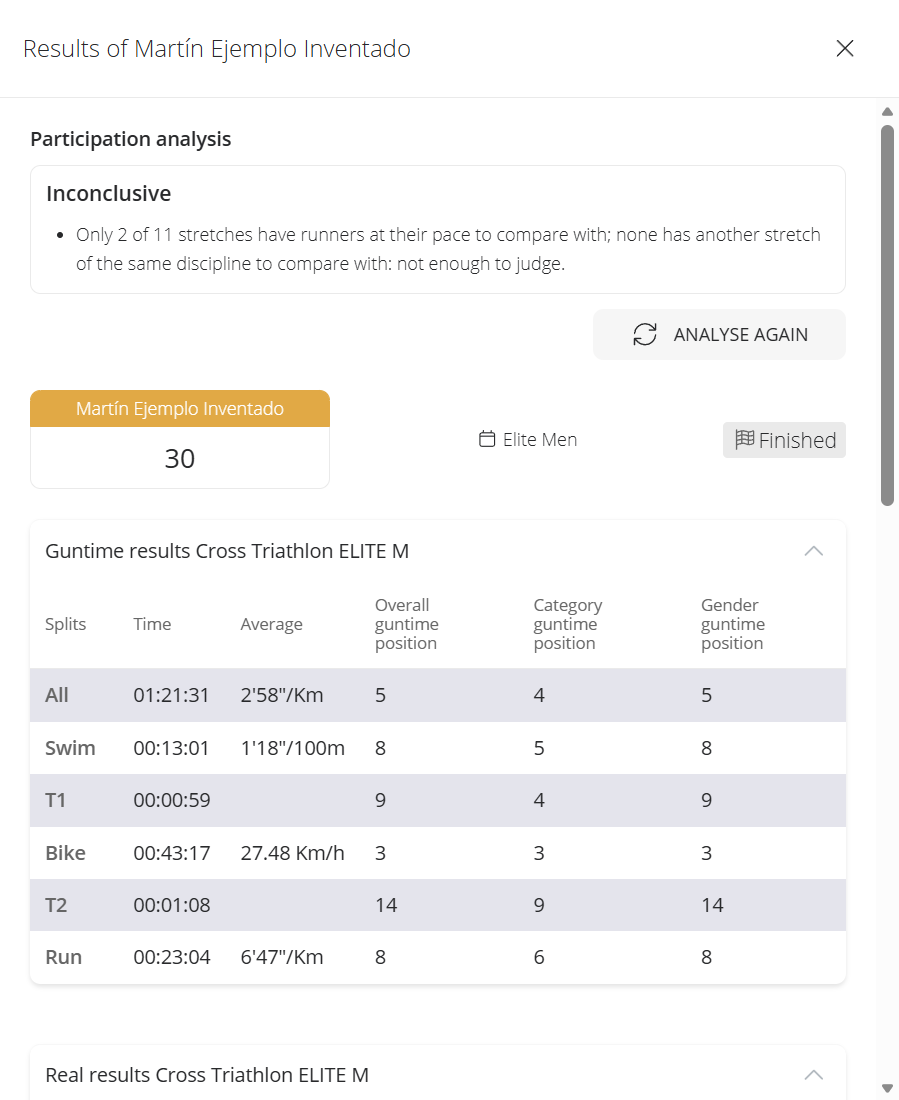This screenshot has height=1100, width=899.
Task: Click run average 6'47"/Km
Action: 282,957
